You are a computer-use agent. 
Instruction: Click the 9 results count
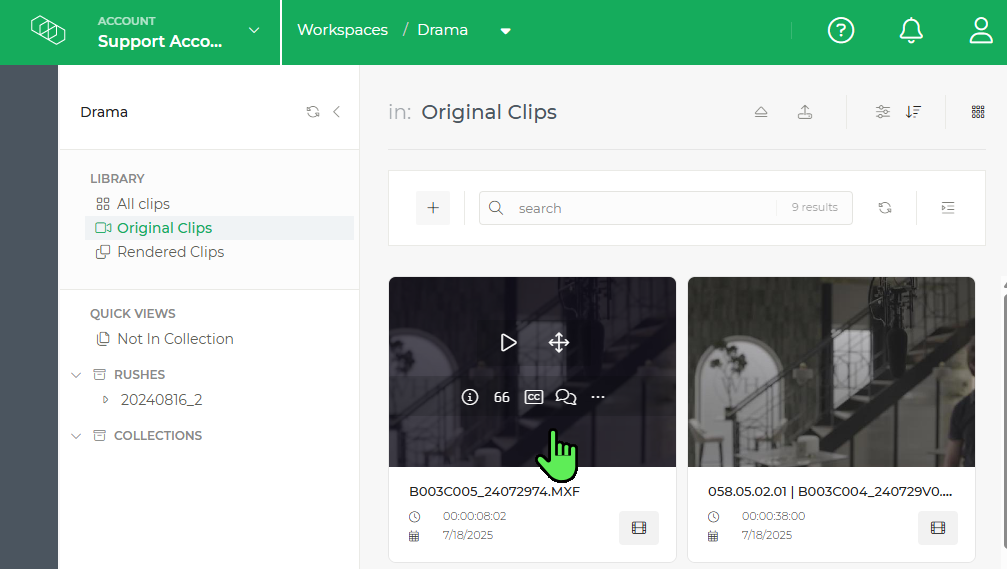[x=814, y=207]
